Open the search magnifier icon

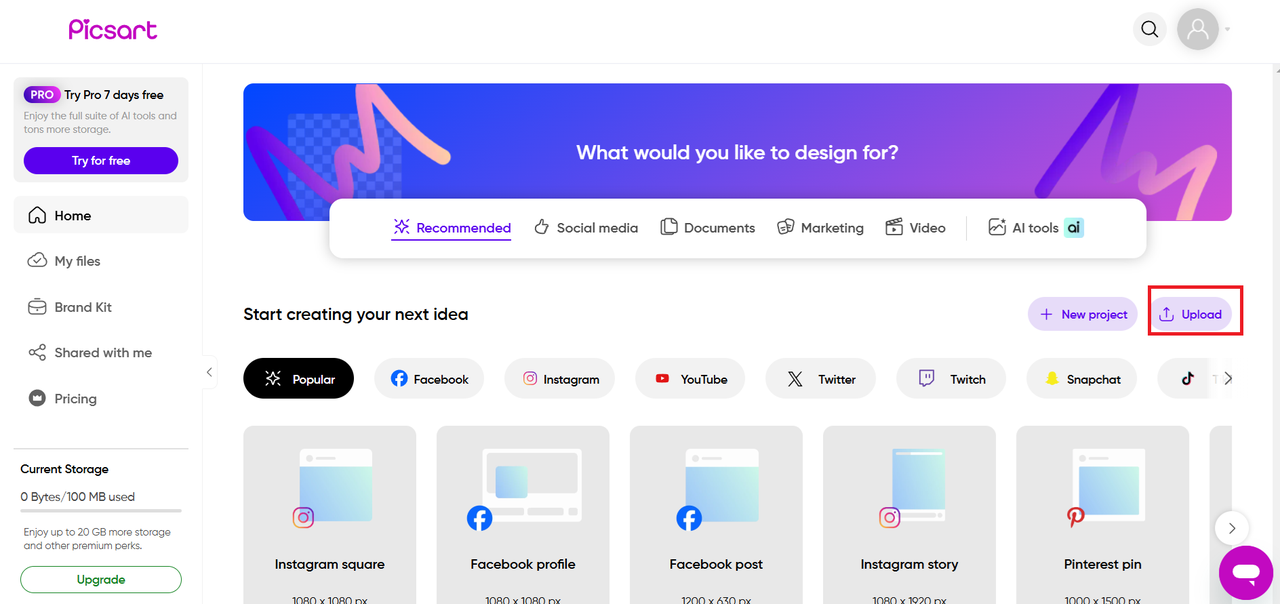pos(1150,29)
